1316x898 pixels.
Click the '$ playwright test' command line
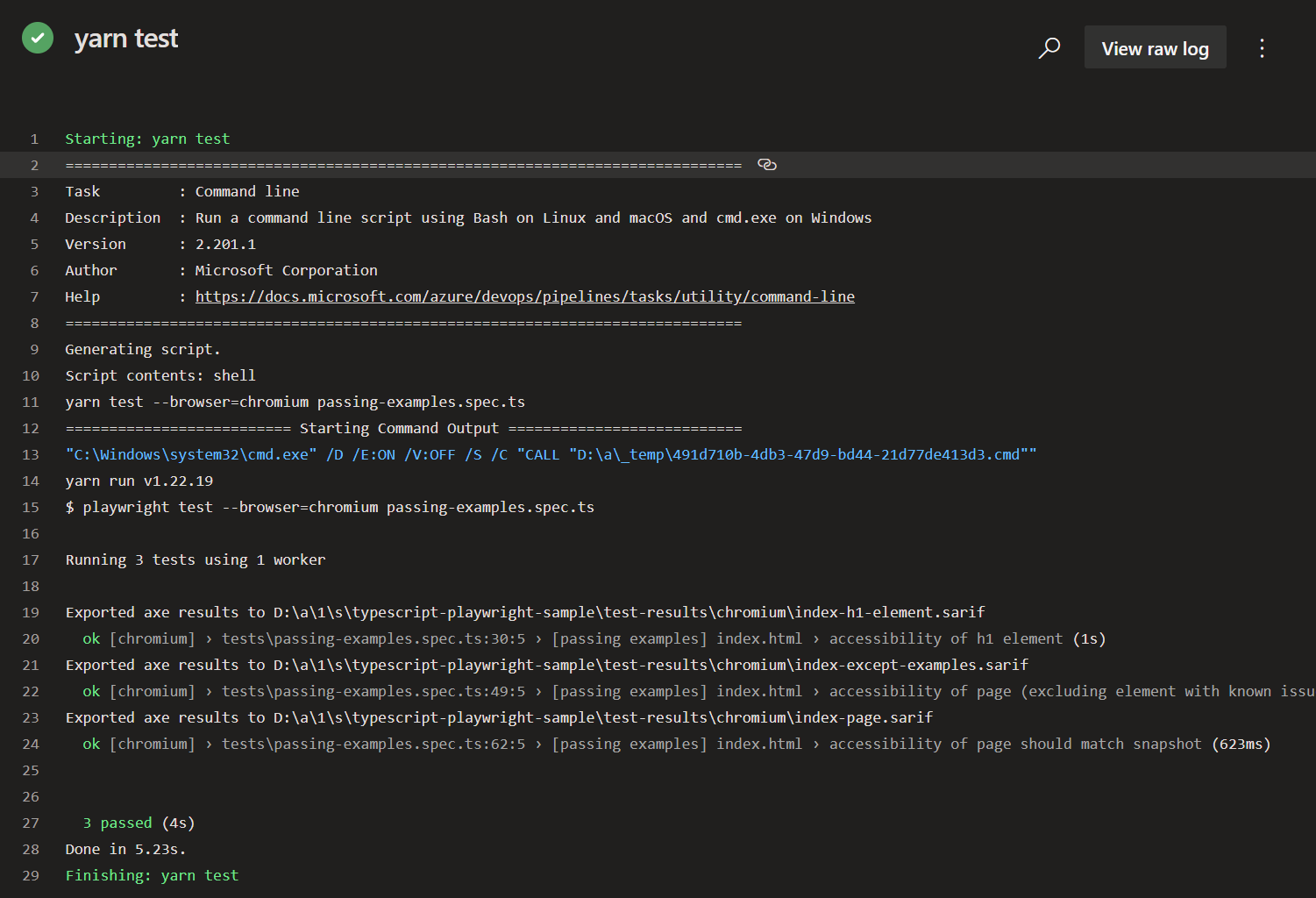(x=330, y=507)
